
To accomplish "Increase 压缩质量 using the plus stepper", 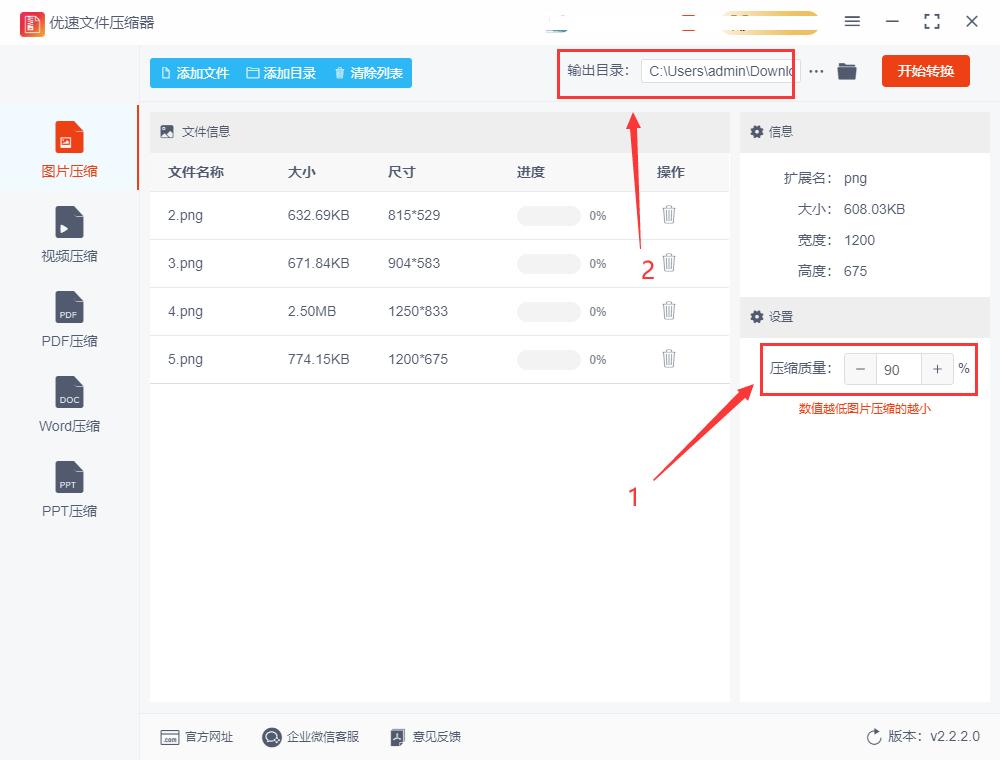I will tap(937, 369).
